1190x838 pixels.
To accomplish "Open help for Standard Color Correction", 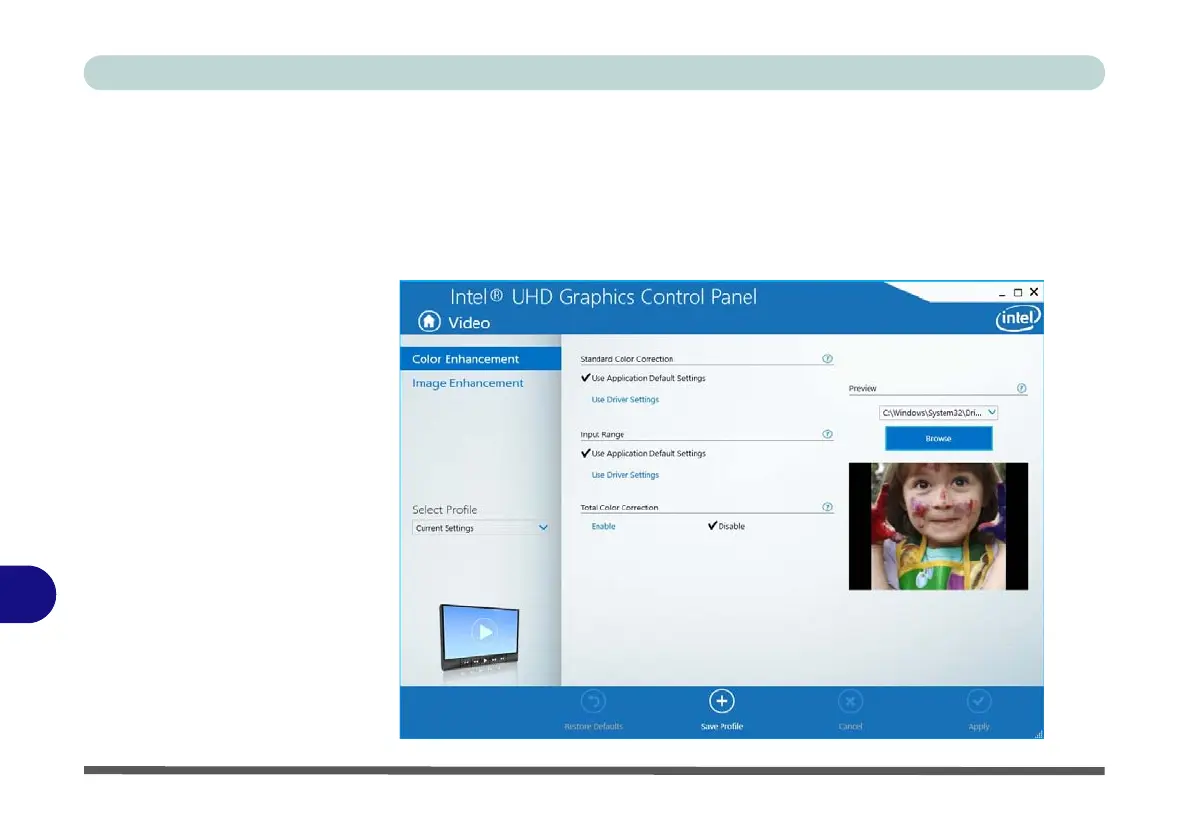I will pyautogui.click(x=827, y=358).
